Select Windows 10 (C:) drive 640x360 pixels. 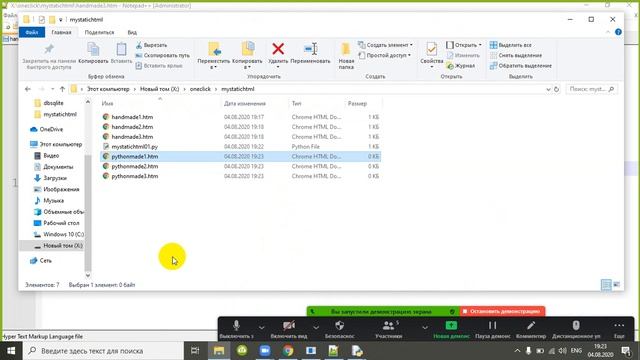[x=63, y=234]
